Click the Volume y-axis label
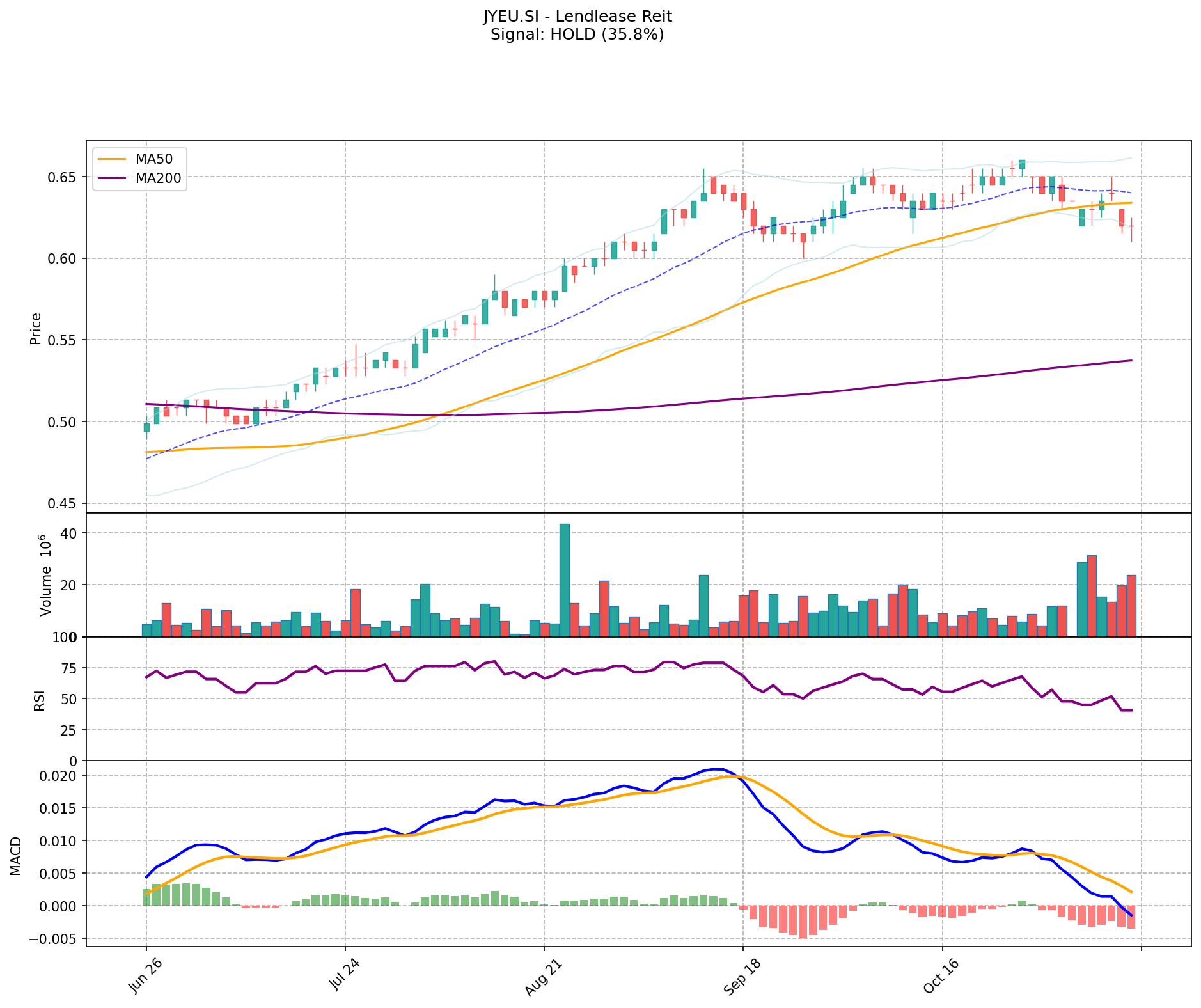This screenshot has height=1008, width=1201. (x=45, y=574)
